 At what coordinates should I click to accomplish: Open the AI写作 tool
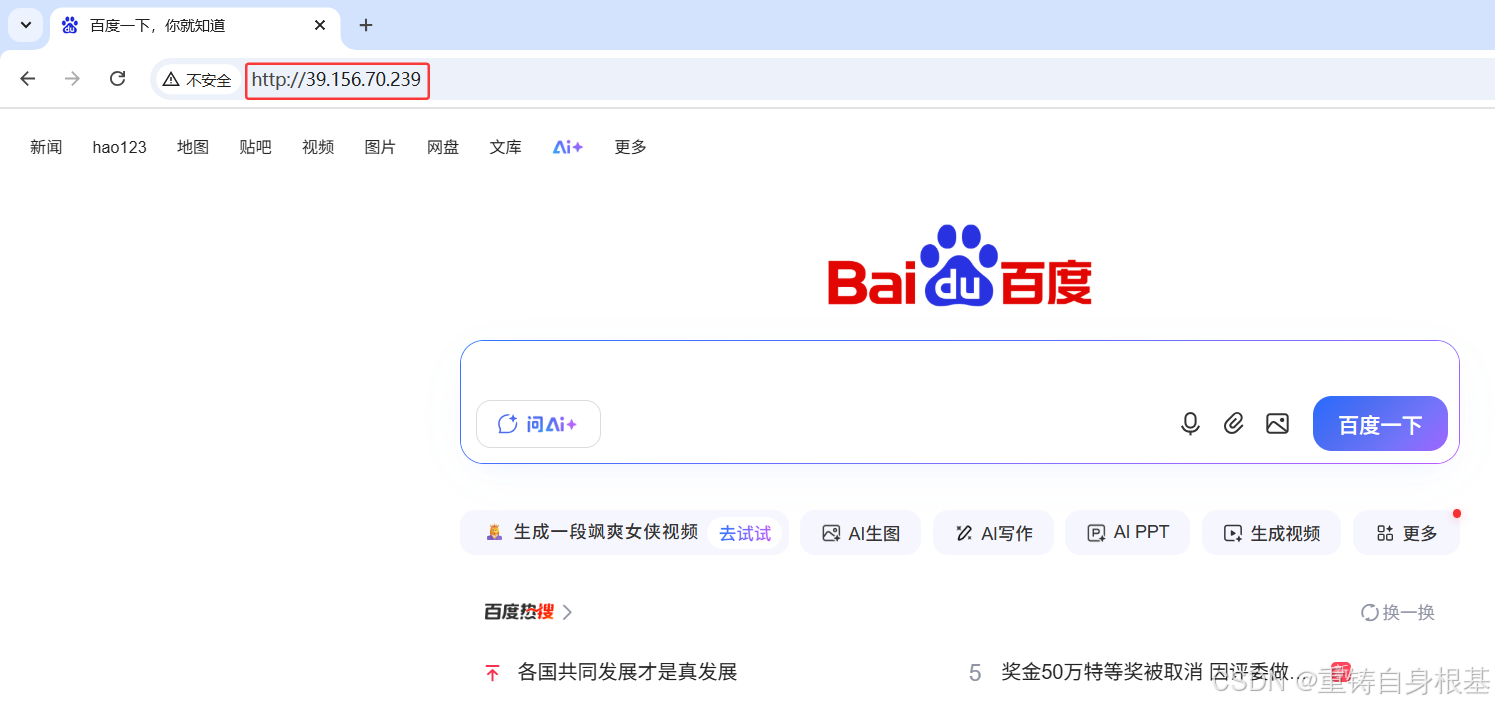993,533
